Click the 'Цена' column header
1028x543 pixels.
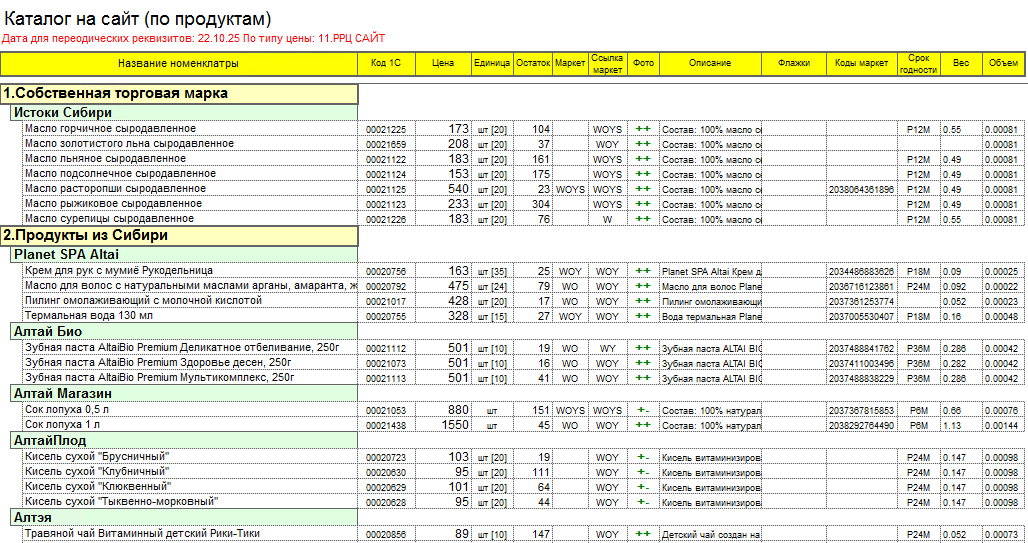443,64
